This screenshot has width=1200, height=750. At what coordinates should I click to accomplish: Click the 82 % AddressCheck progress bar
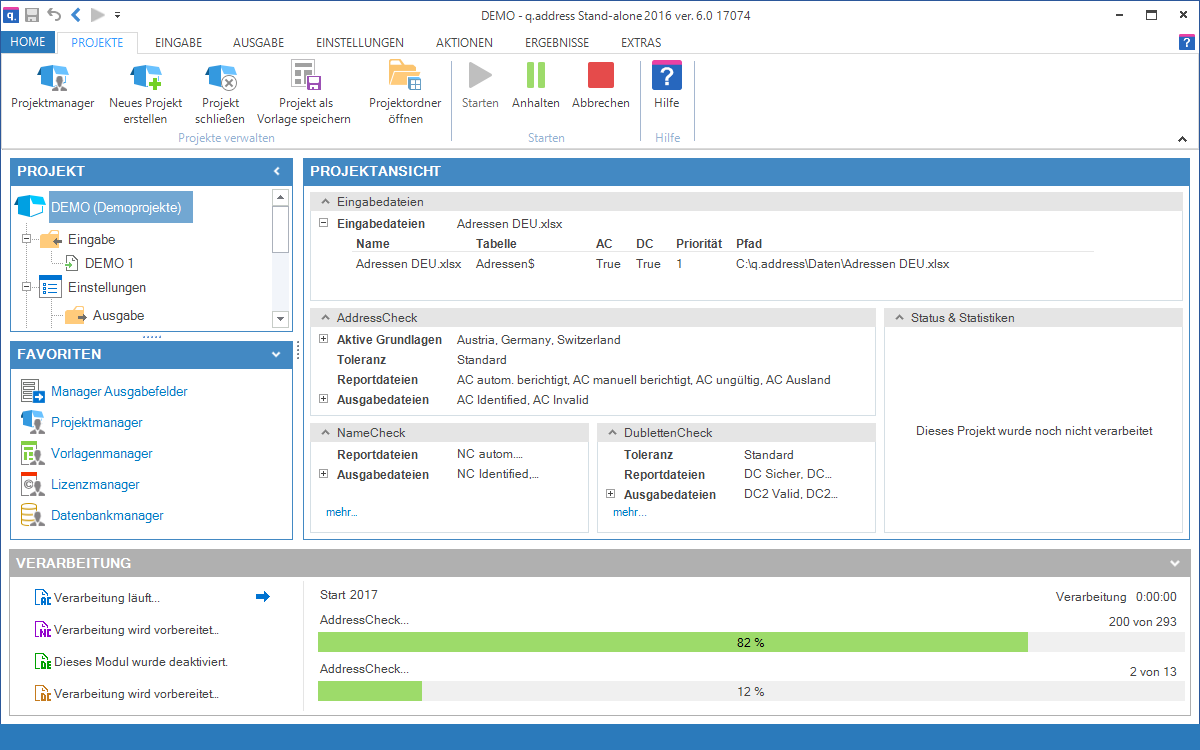(x=750, y=642)
